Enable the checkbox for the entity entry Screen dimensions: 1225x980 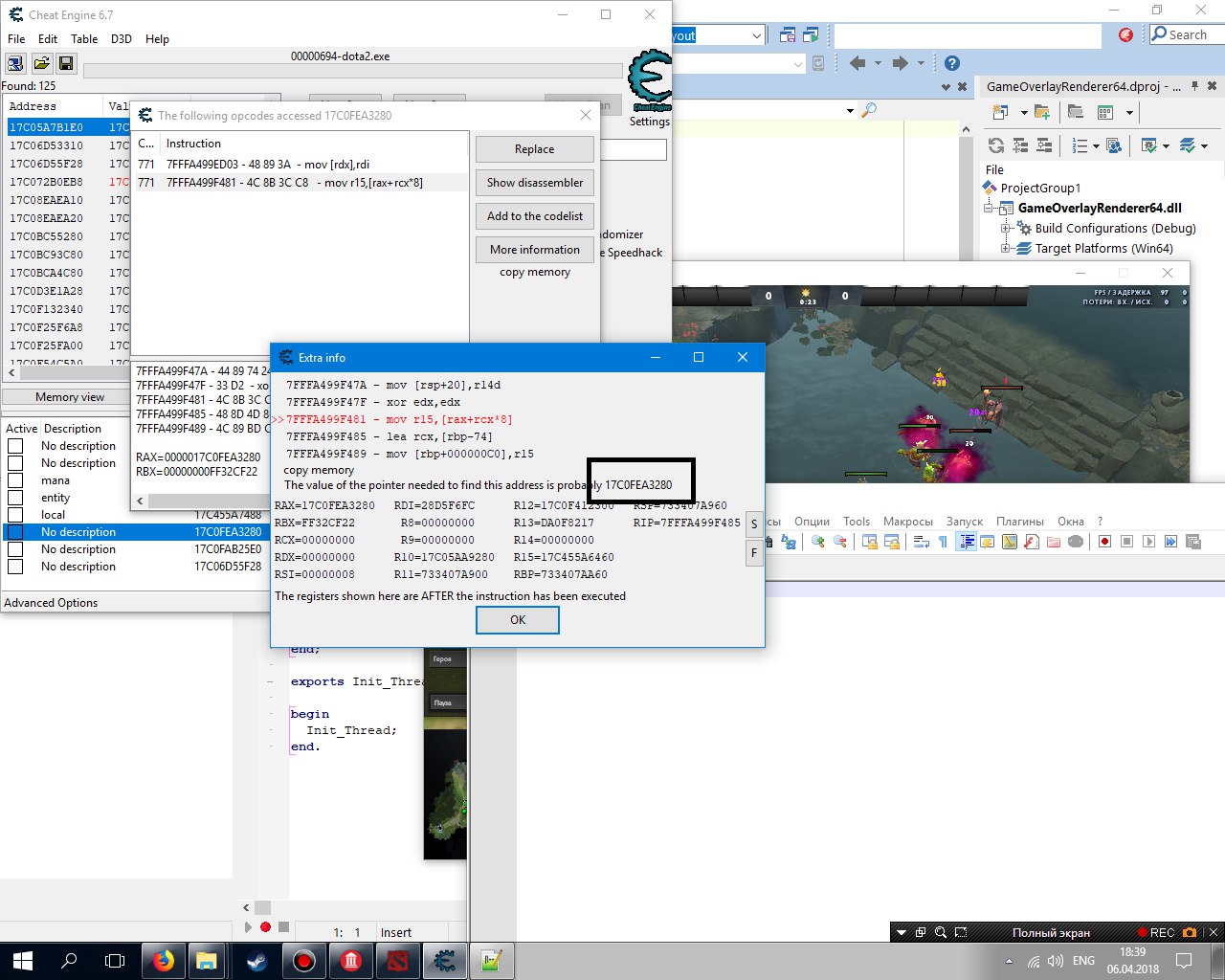tap(15, 498)
